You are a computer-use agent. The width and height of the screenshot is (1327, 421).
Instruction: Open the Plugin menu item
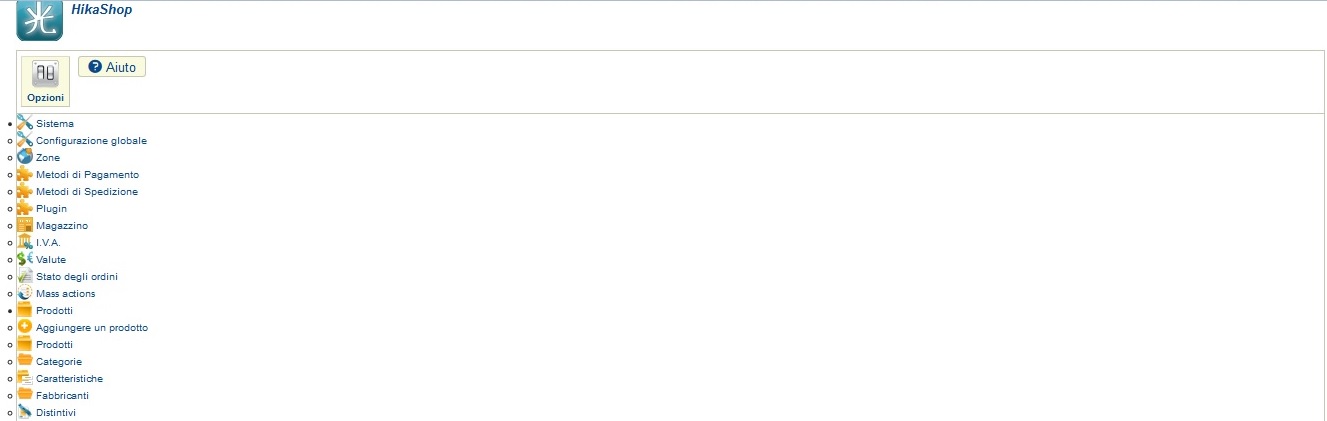pyautogui.click(x=51, y=209)
